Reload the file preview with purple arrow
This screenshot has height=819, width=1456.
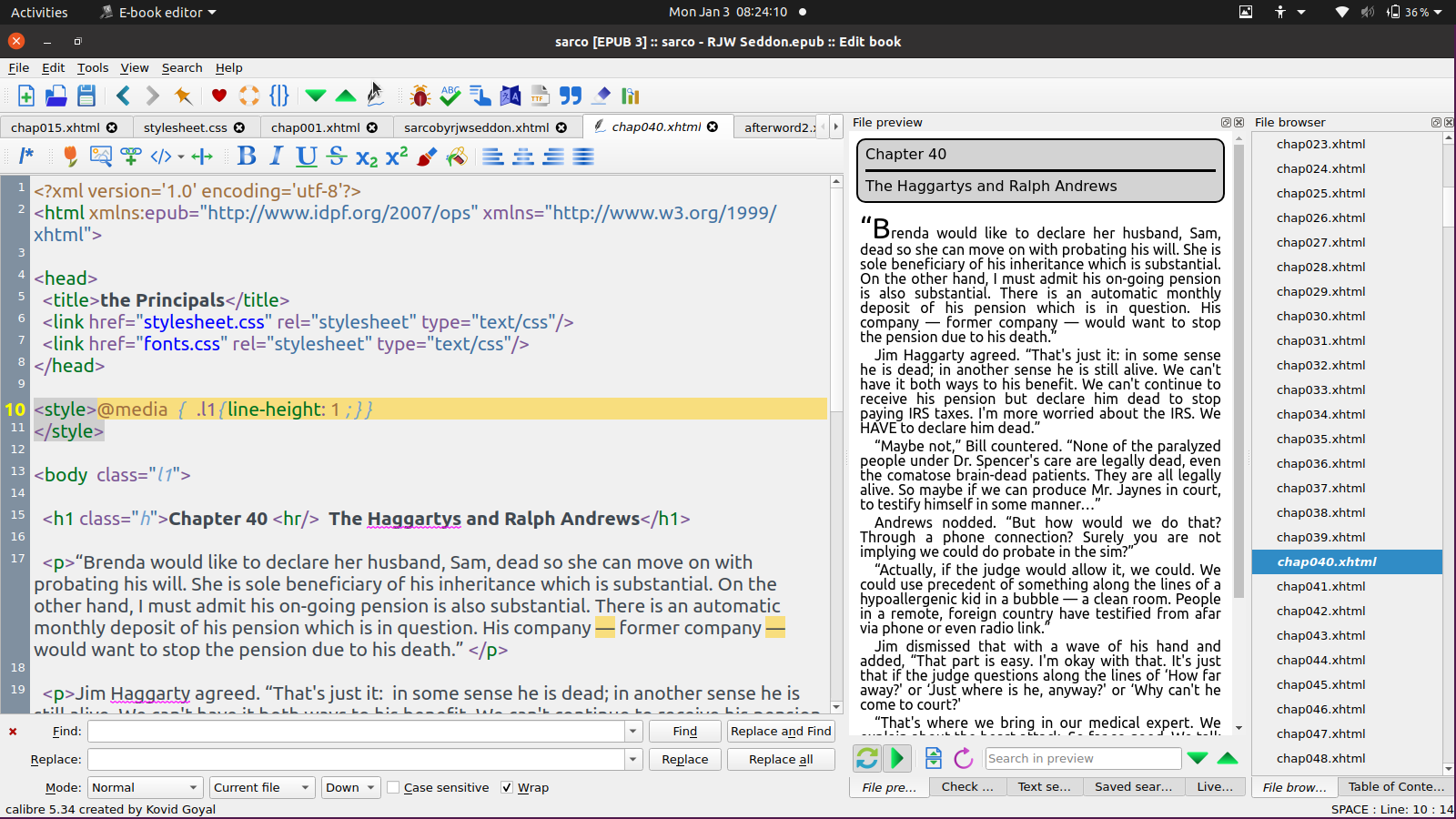click(x=964, y=758)
